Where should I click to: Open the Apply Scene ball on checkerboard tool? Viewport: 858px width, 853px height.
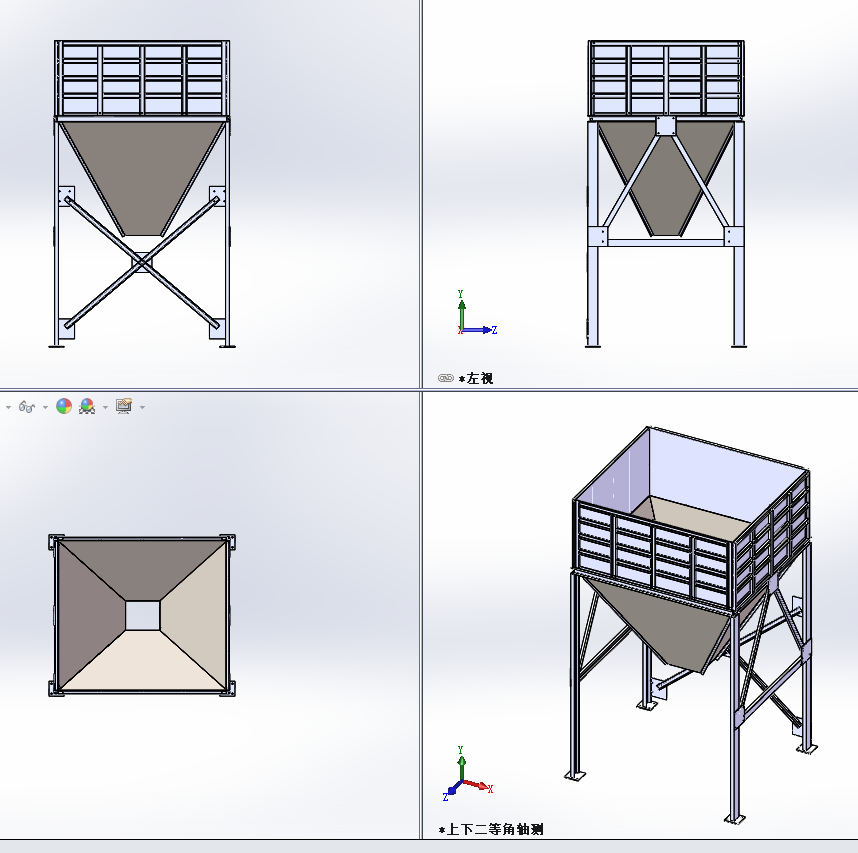point(87,407)
